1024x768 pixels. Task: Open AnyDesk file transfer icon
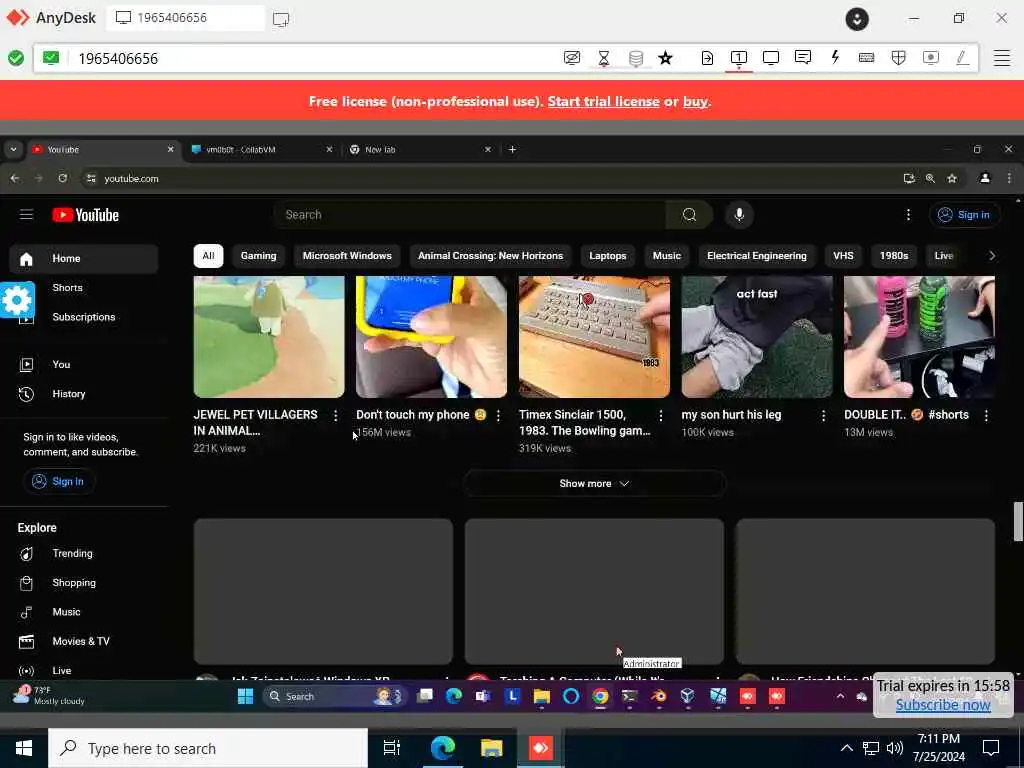(707, 58)
